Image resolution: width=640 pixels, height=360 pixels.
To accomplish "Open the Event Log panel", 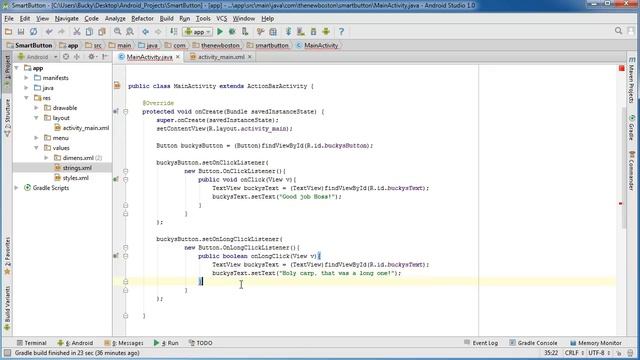I will coord(481,343).
